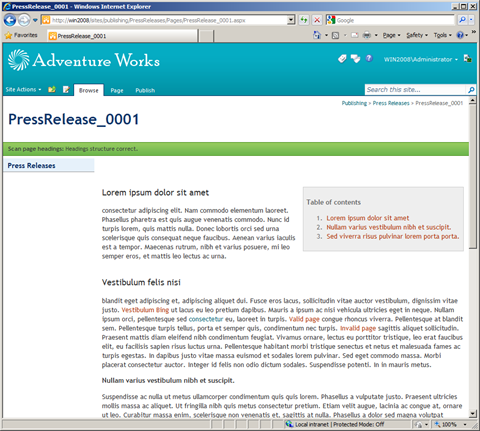Expand more command bar items chevron

pyautogui.click(x=473, y=32)
